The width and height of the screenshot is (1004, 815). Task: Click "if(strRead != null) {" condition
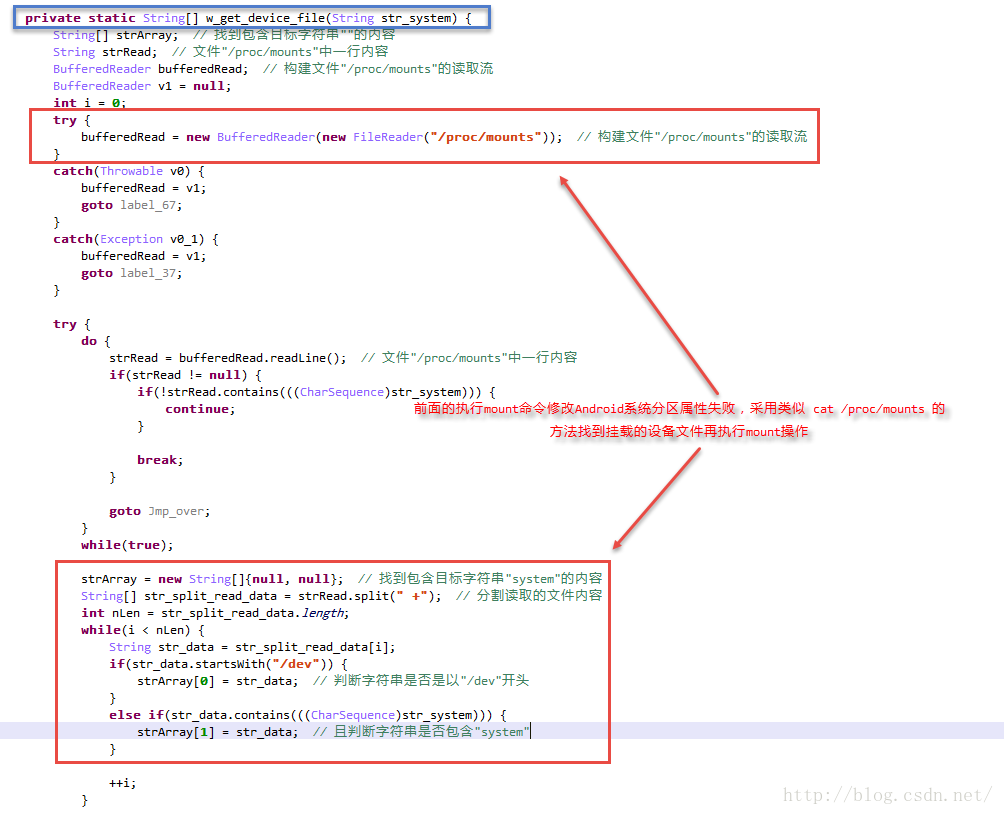tap(185, 375)
